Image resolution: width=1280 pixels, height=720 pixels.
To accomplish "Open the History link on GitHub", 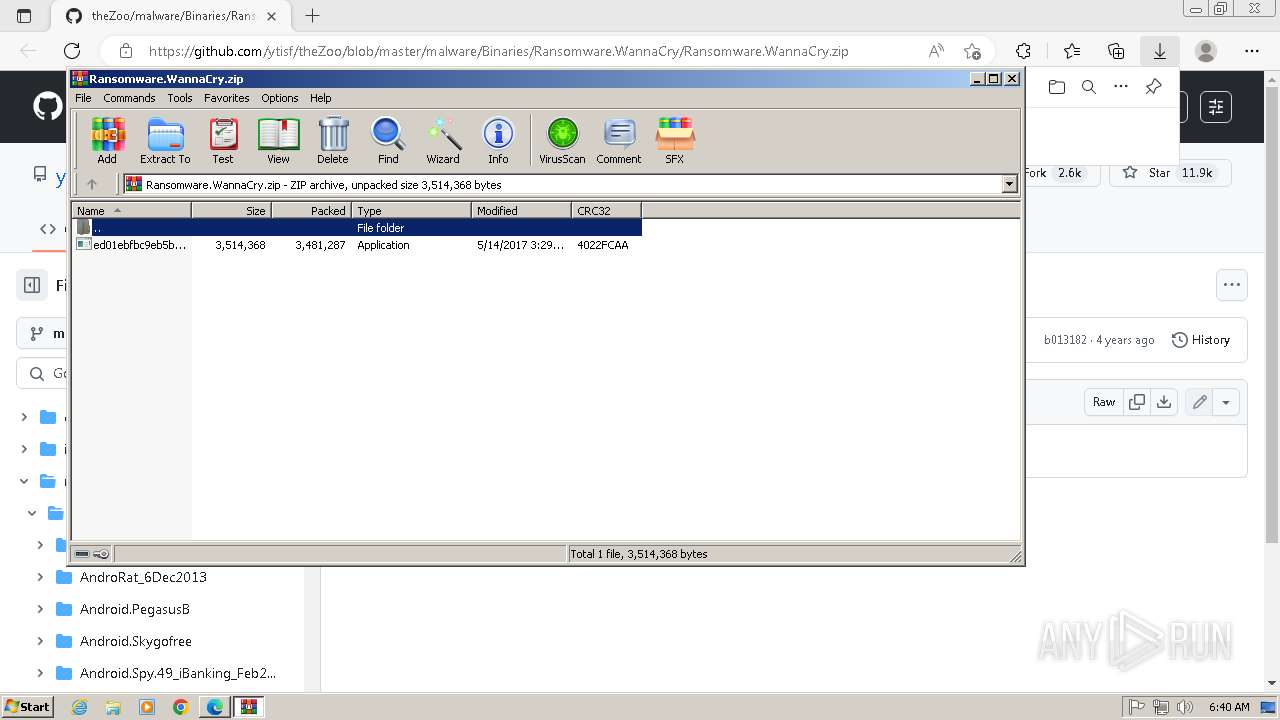I will pyautogui.click(x=1201, y=340).
